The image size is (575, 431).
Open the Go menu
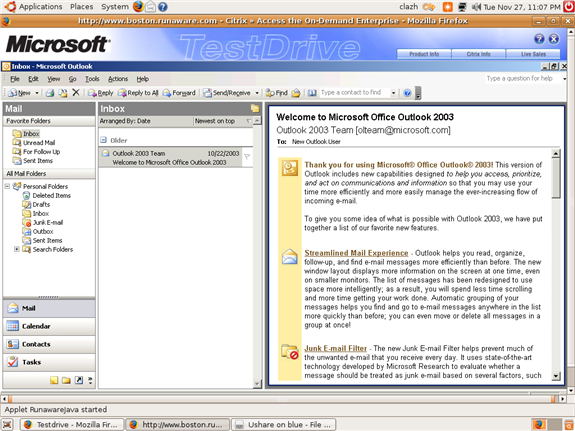73,79
